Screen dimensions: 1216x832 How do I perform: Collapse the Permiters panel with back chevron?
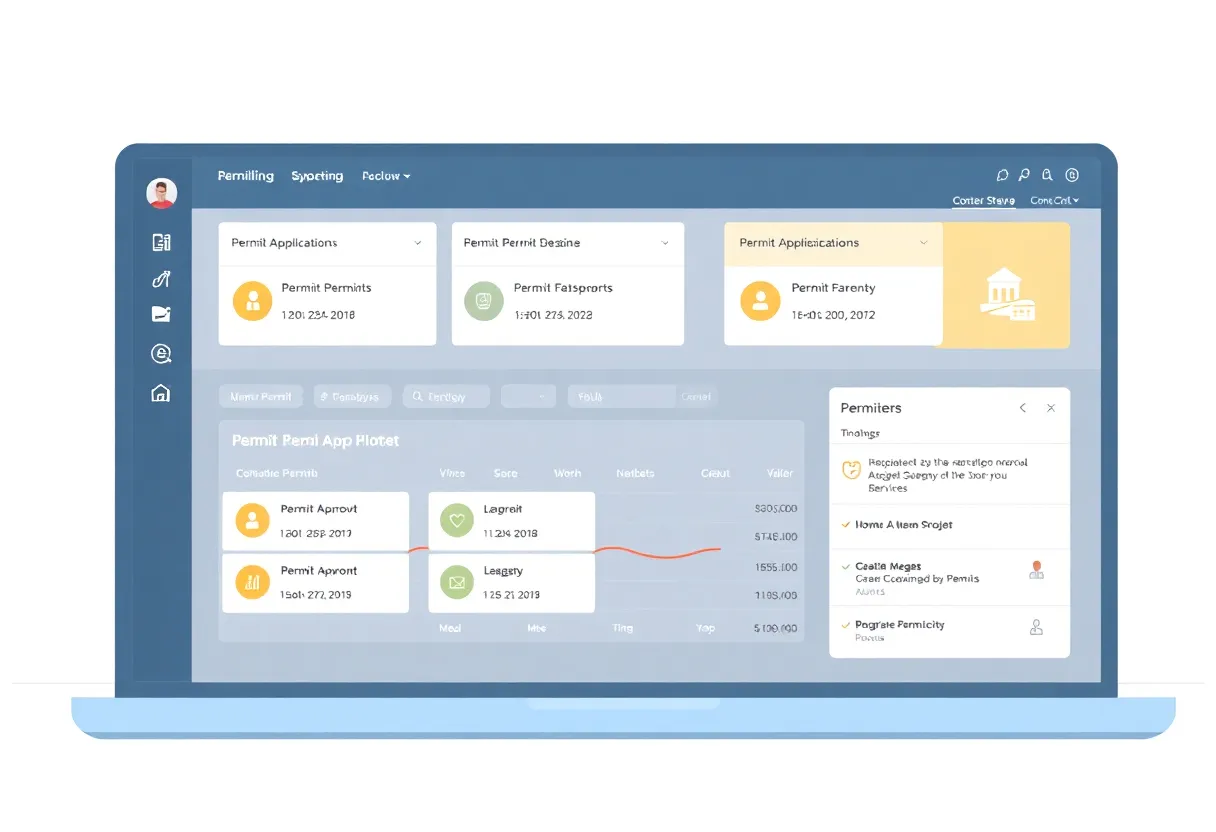[1022, 408]
